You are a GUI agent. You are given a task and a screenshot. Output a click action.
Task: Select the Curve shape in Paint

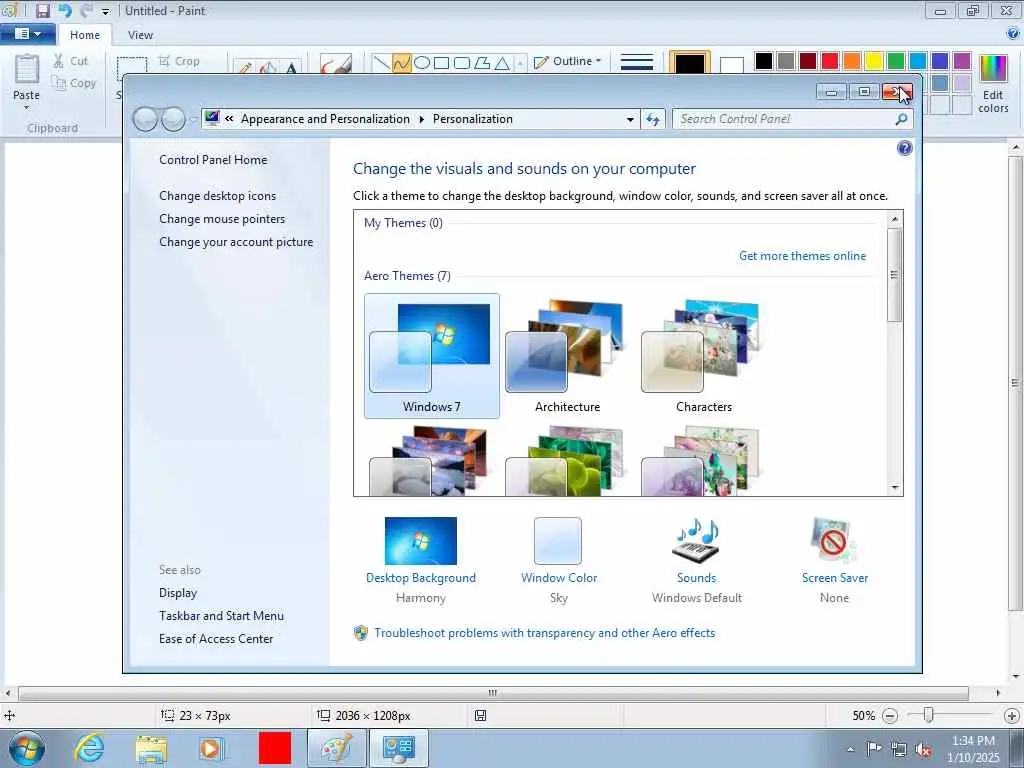click(402, 63)
